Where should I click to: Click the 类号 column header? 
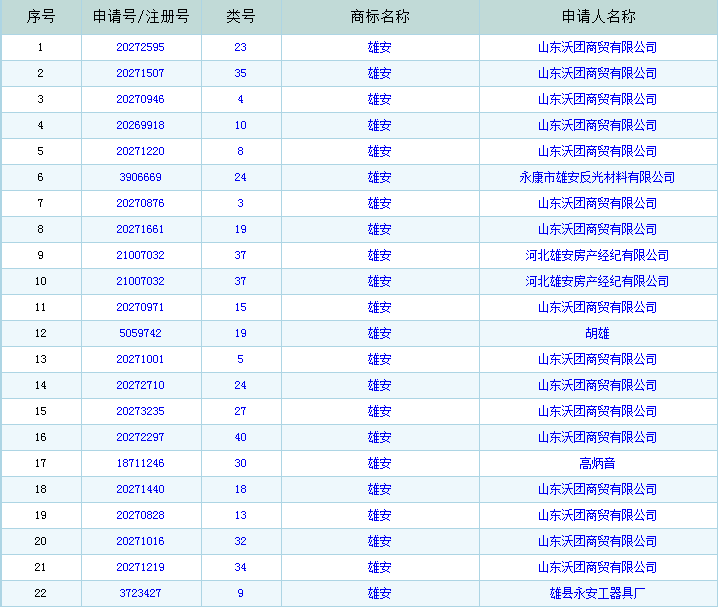point(241,16)
